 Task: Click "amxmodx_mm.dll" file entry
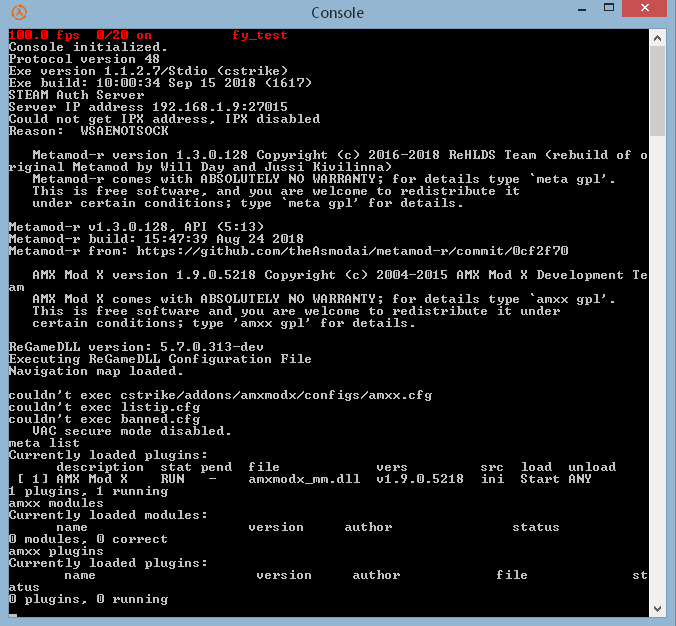[x=304, y=479]
